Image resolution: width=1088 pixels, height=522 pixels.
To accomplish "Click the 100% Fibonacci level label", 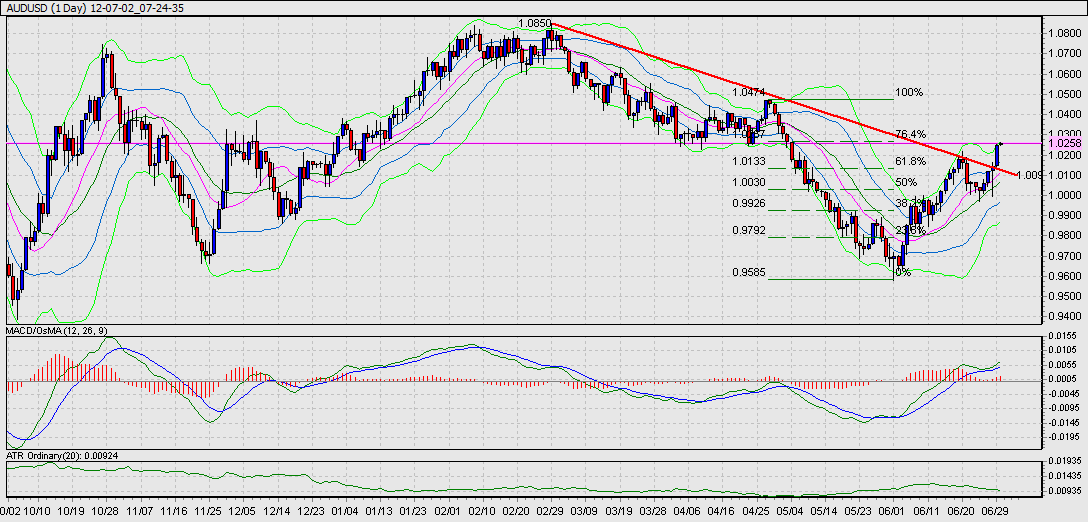I will coord(909,92).
